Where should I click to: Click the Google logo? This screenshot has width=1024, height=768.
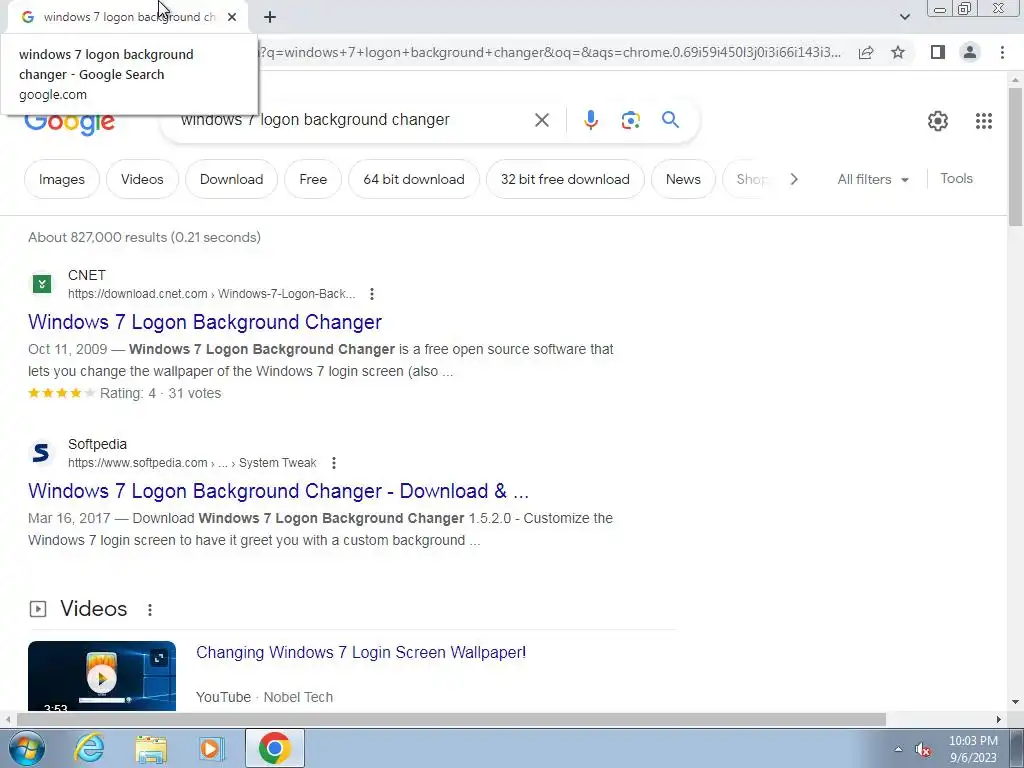tap(69, 124)
